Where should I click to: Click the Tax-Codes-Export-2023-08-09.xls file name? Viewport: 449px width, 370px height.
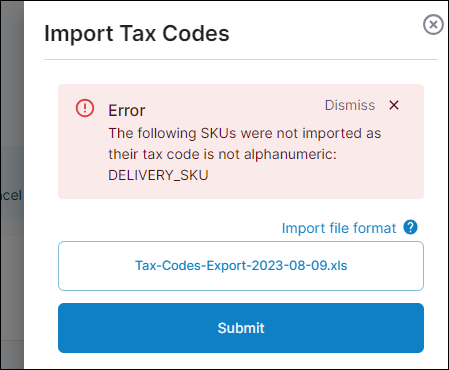tap(241, 266)
